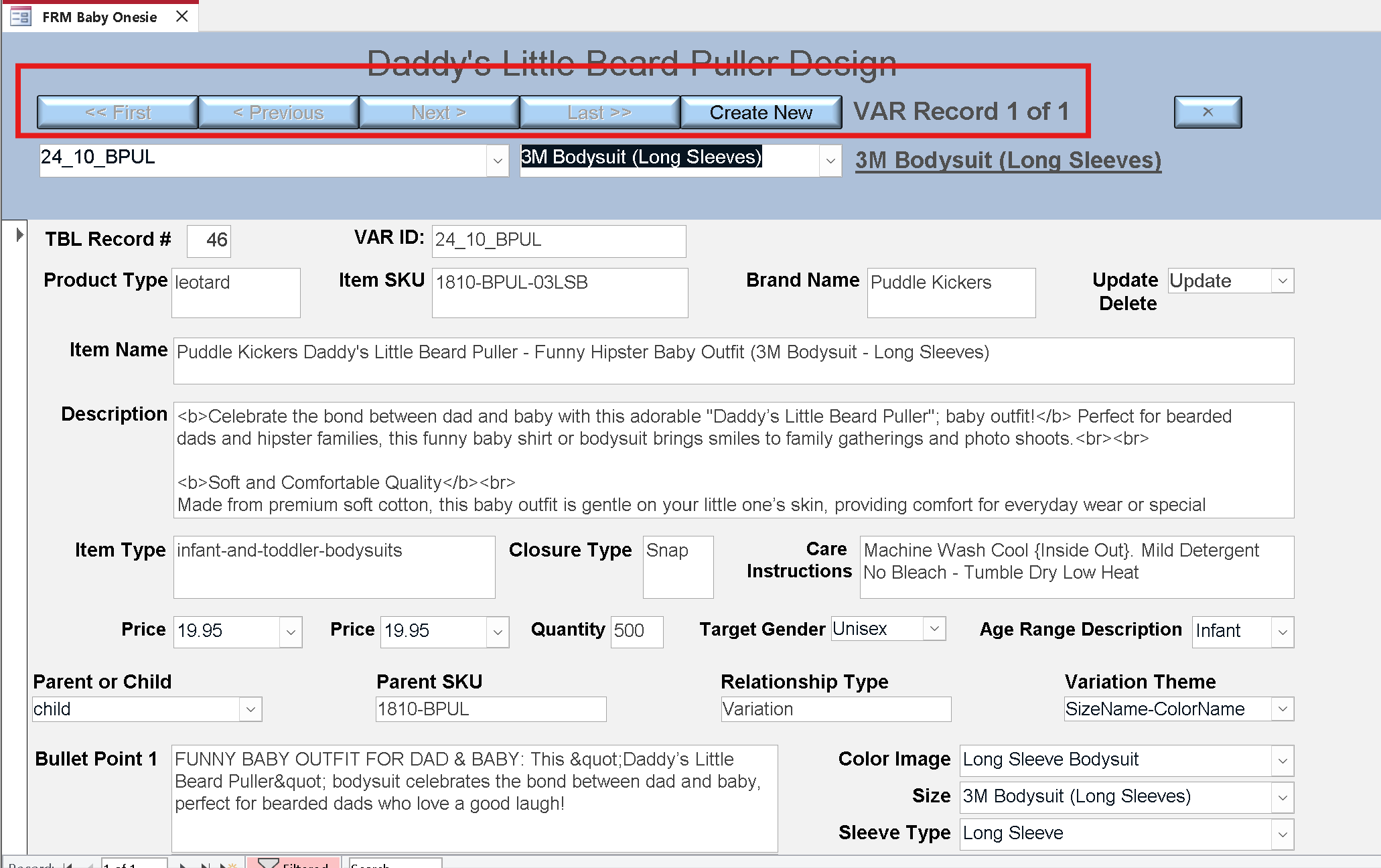This screenshot has width=1381, height=868.
Task: Expand the 3M Bodysuit selector dropdown arrow
Action: tap(830, 161)
